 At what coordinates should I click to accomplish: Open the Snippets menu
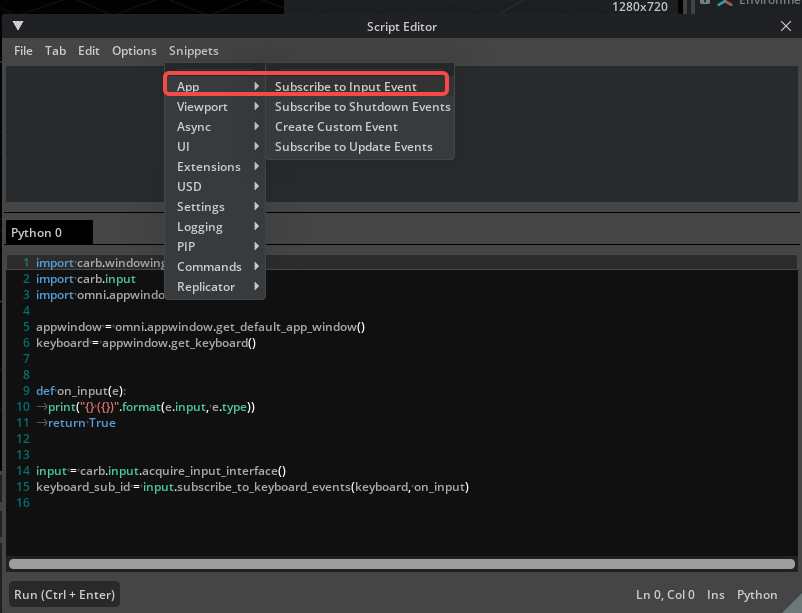point(193,51)
